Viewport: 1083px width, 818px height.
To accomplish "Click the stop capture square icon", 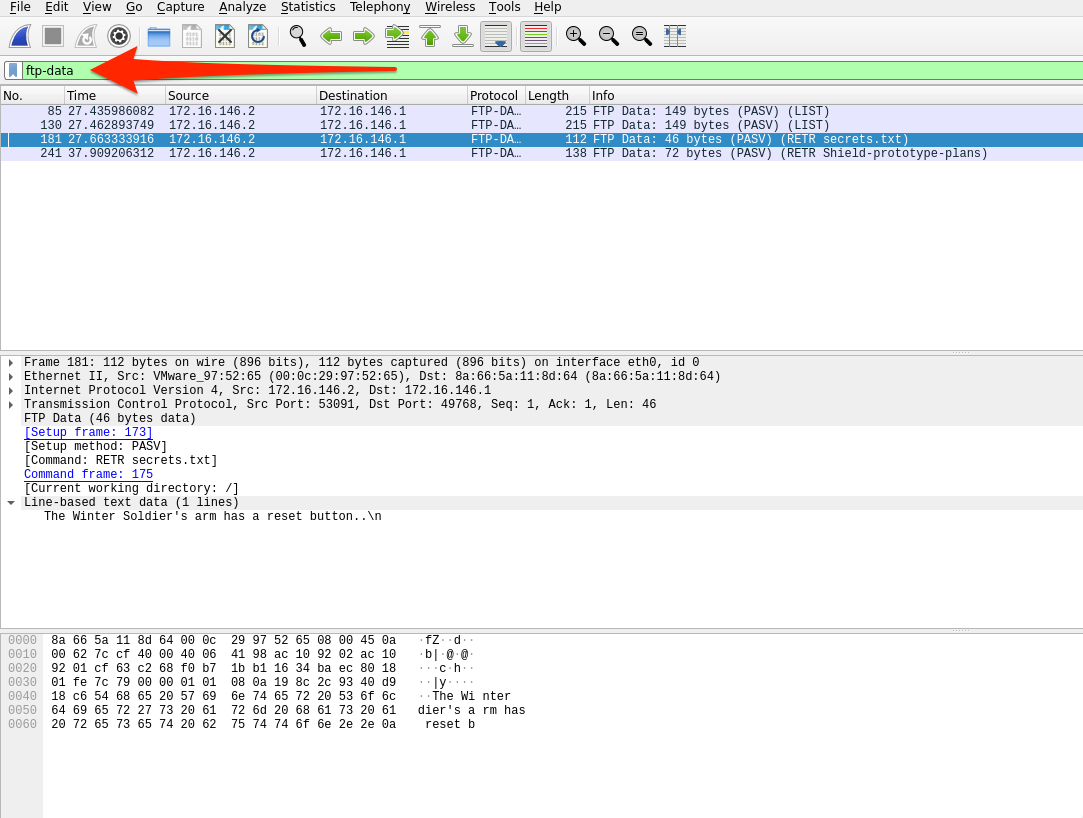I will pyautogui.click(x=53, y=37).
